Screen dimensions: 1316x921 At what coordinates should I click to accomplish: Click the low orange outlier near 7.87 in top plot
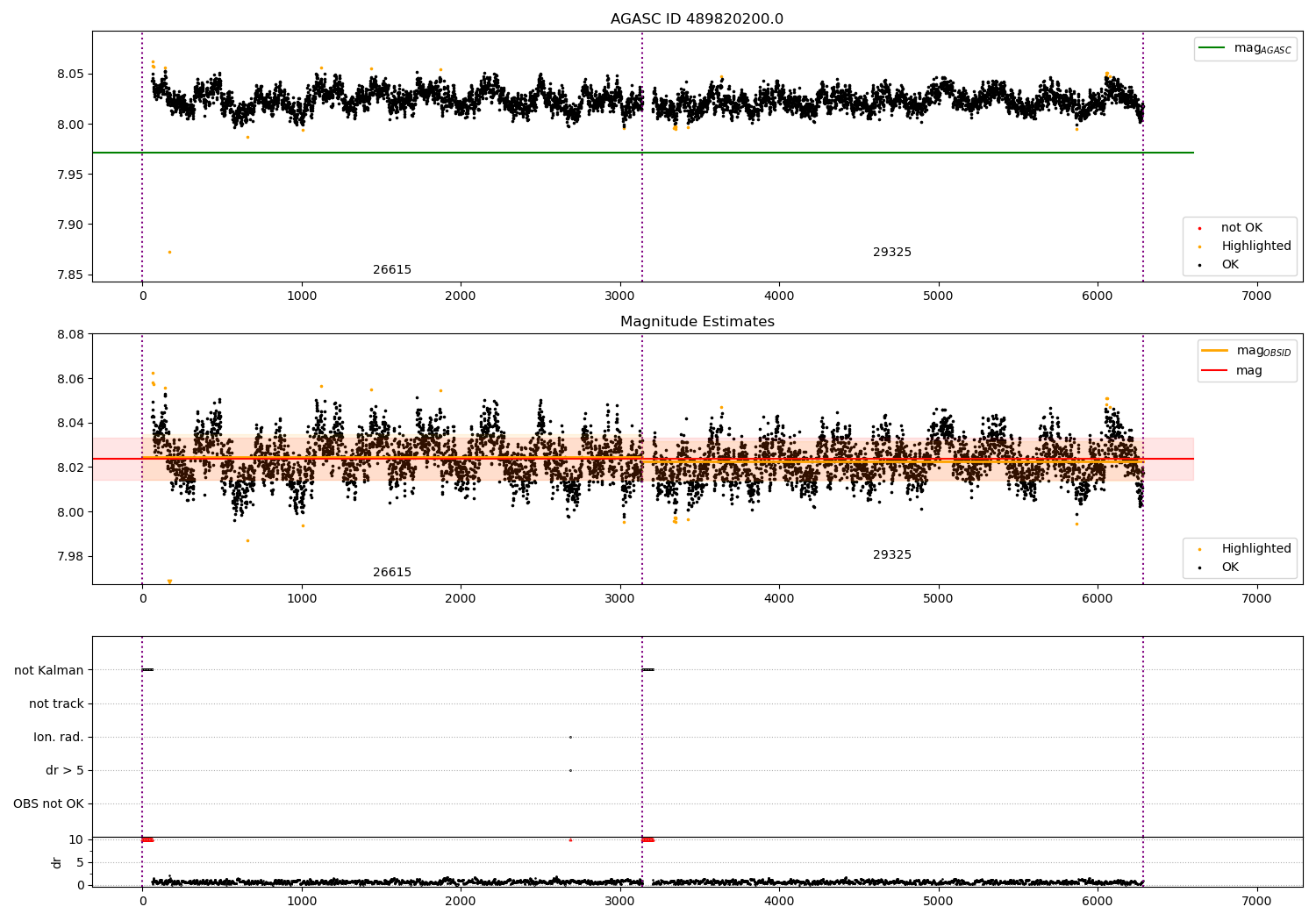point(169,252)
